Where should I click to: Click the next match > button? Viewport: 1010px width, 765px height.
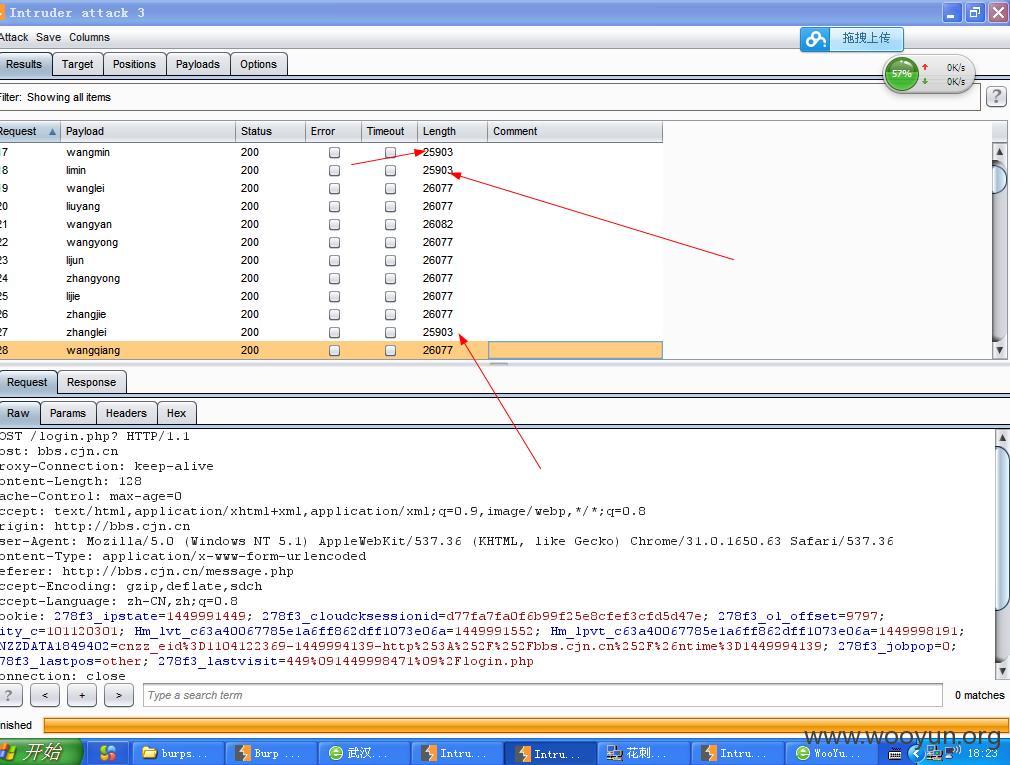coord(119,695)
